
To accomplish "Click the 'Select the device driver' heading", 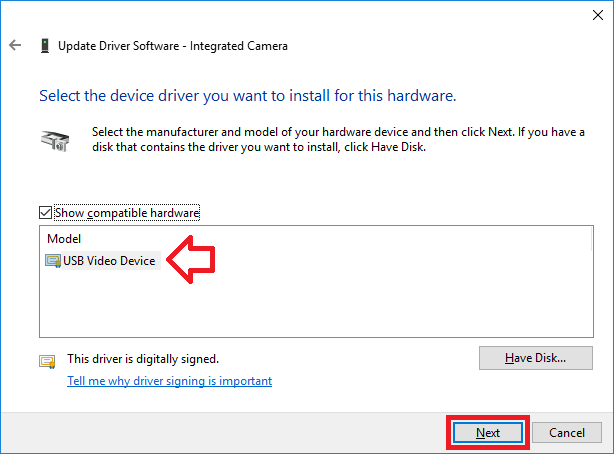I will [247, 97].
